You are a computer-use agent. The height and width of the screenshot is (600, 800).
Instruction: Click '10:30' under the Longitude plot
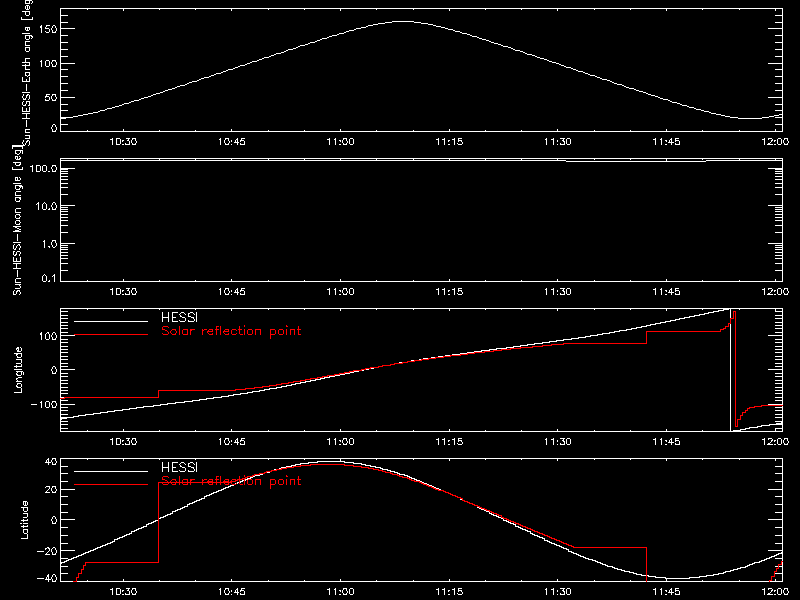pyautogui.click(x=123, y=442)
